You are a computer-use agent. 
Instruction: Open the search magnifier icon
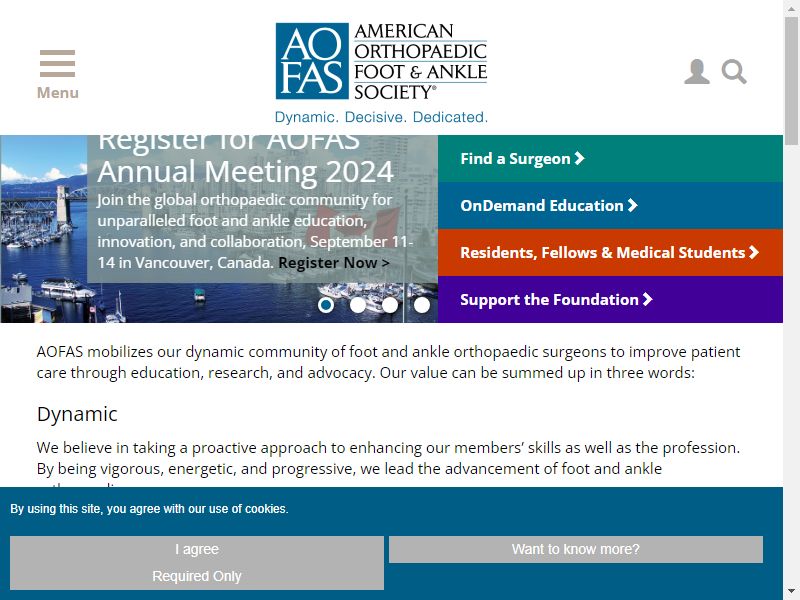click(x=734, y=72)
